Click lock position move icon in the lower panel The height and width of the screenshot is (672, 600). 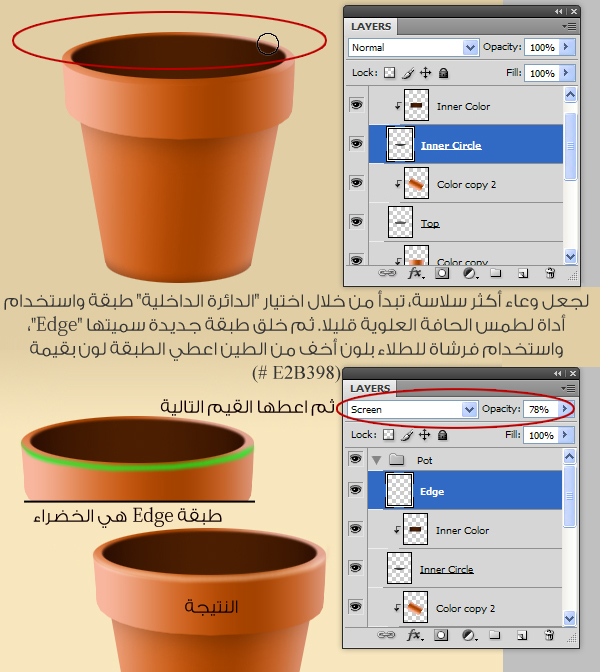coord(425,435)
